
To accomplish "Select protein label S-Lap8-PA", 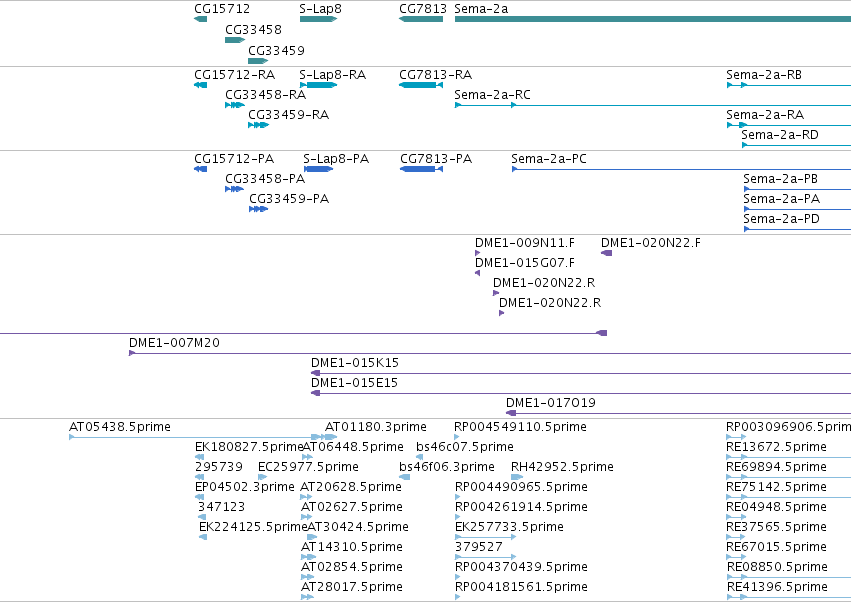I will click(336, 159).
